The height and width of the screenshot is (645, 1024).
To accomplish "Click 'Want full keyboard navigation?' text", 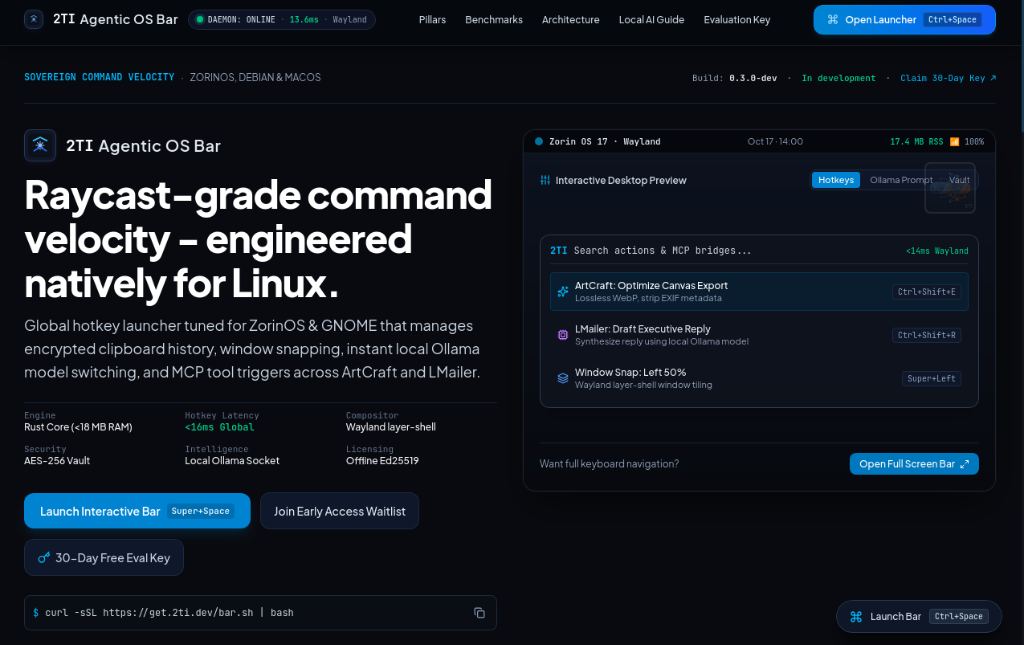I will pos(609,464).
